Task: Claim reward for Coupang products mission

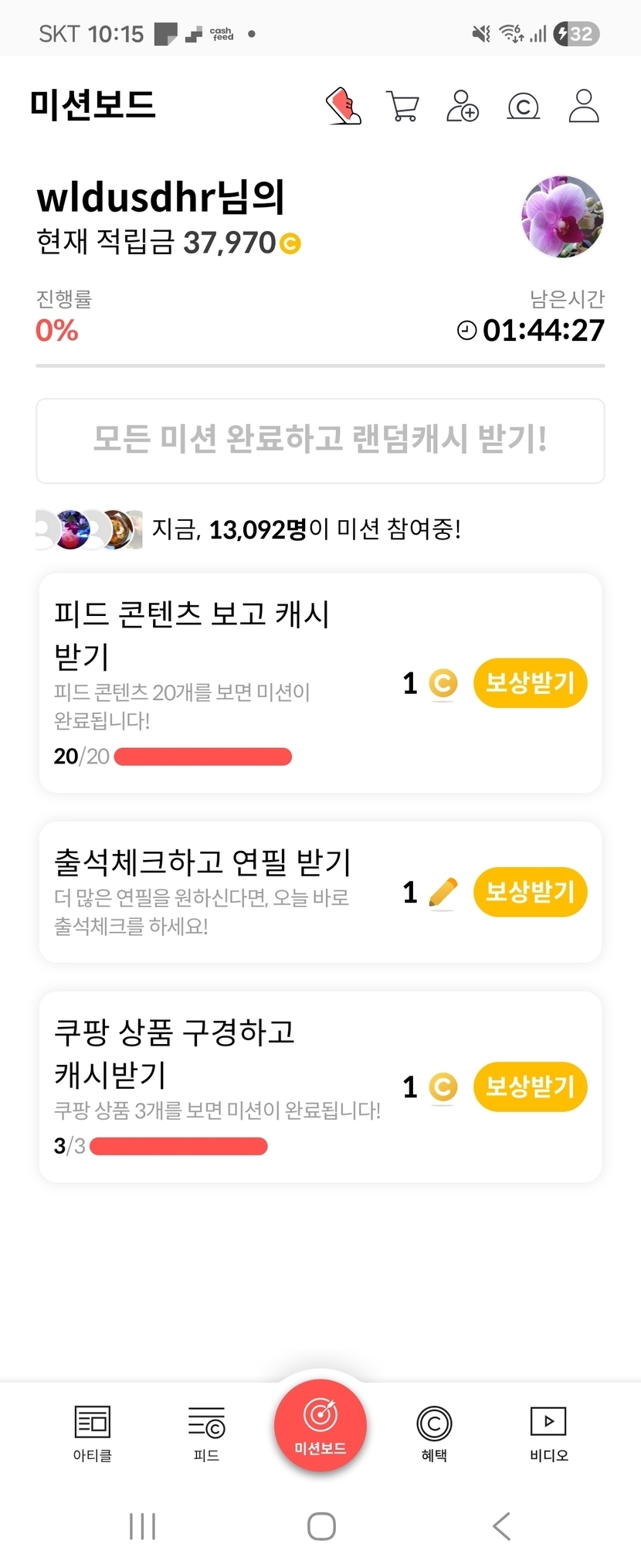Action: pos(530,1087)
